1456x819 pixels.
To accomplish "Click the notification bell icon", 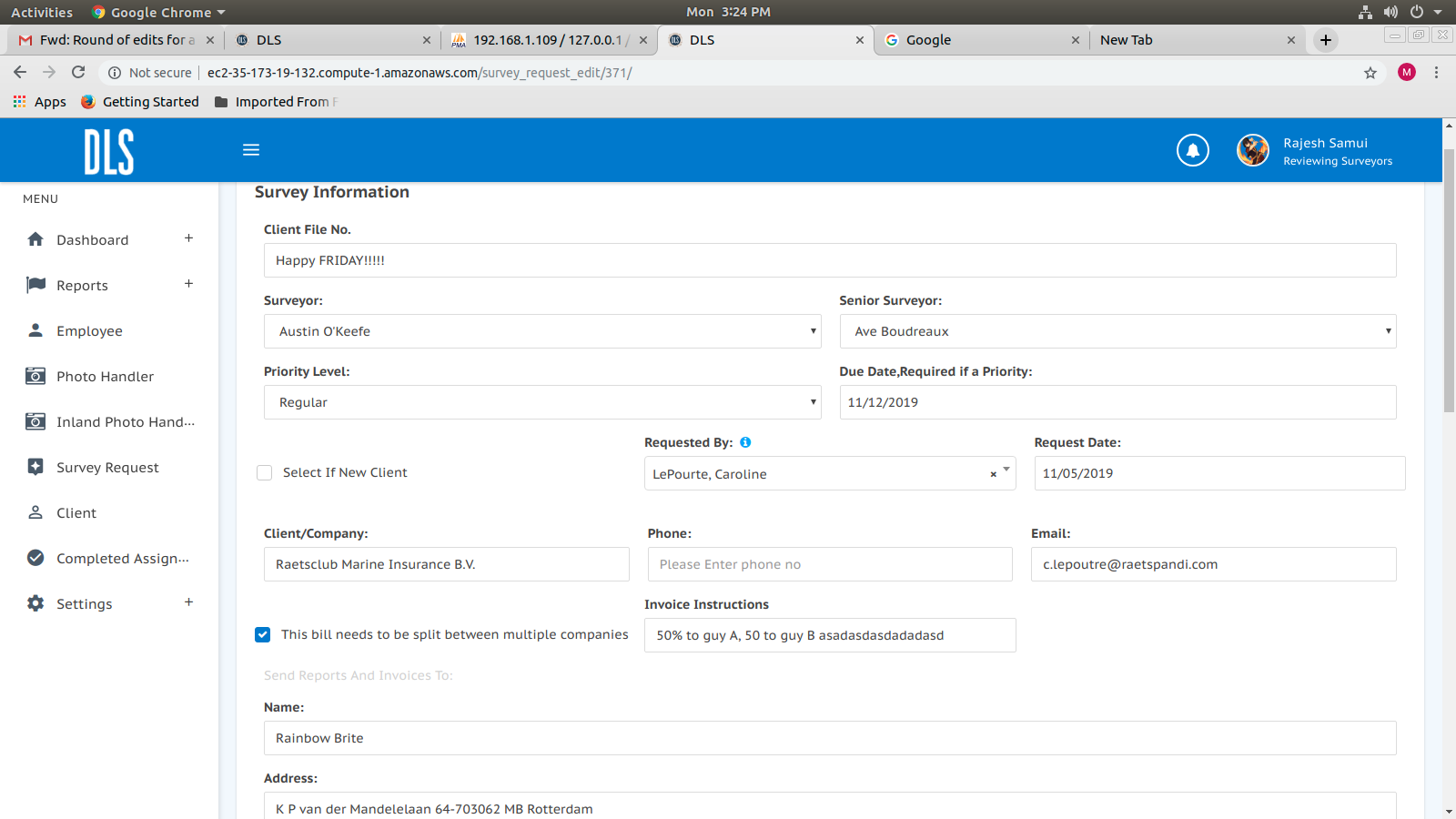I will coord(1192,150).
